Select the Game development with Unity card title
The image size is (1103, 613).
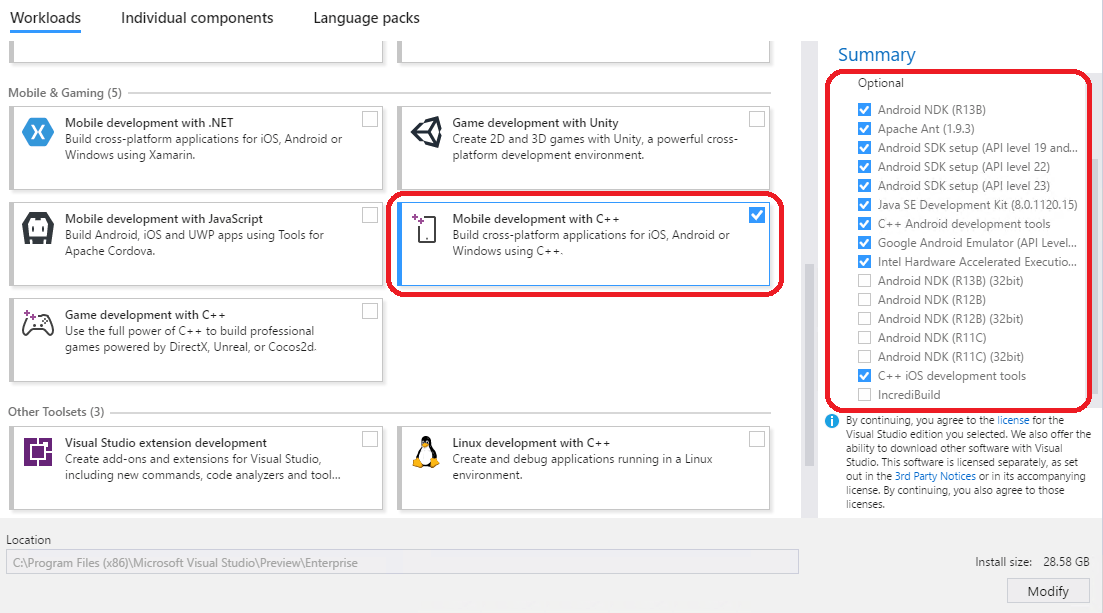[535, 122]
